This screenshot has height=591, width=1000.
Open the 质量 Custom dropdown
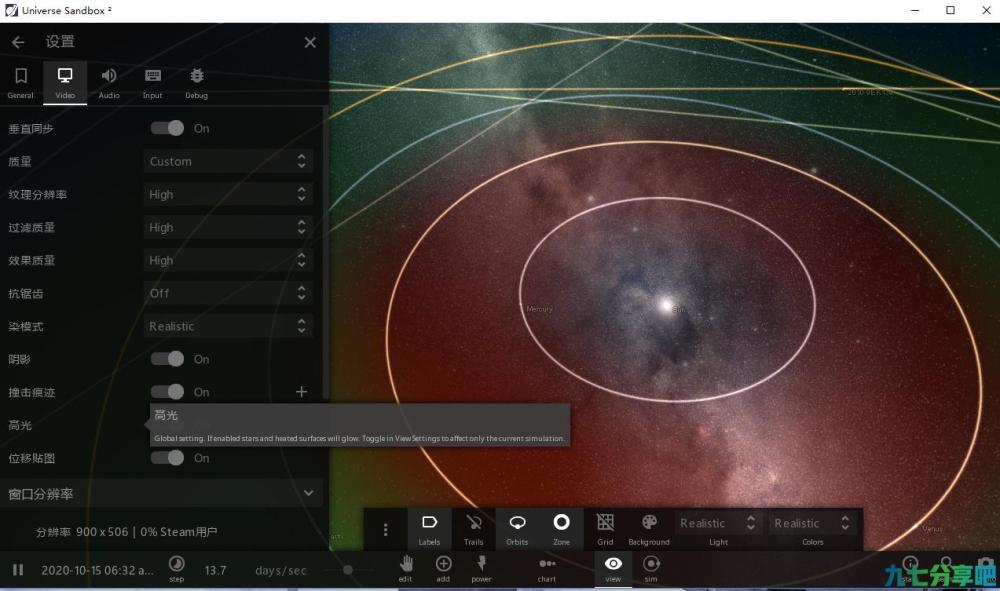tap(228, 161)
